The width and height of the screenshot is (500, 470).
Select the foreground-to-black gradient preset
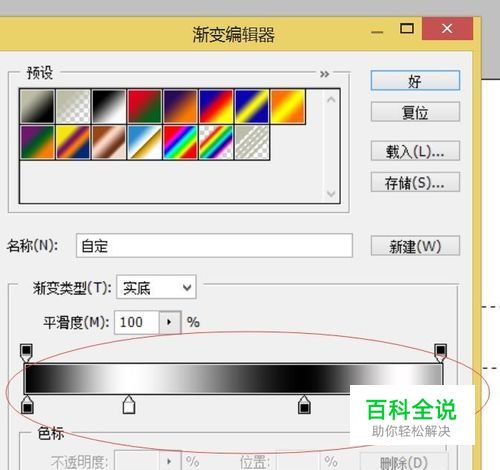tap(37, 107)
